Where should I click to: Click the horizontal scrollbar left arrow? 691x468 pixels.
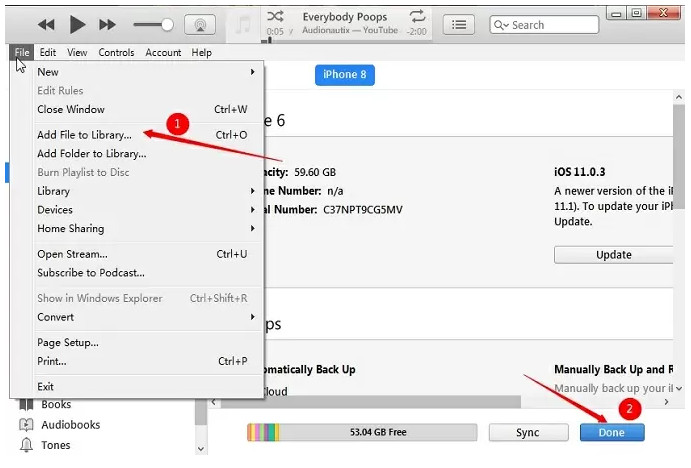[214, 401]
